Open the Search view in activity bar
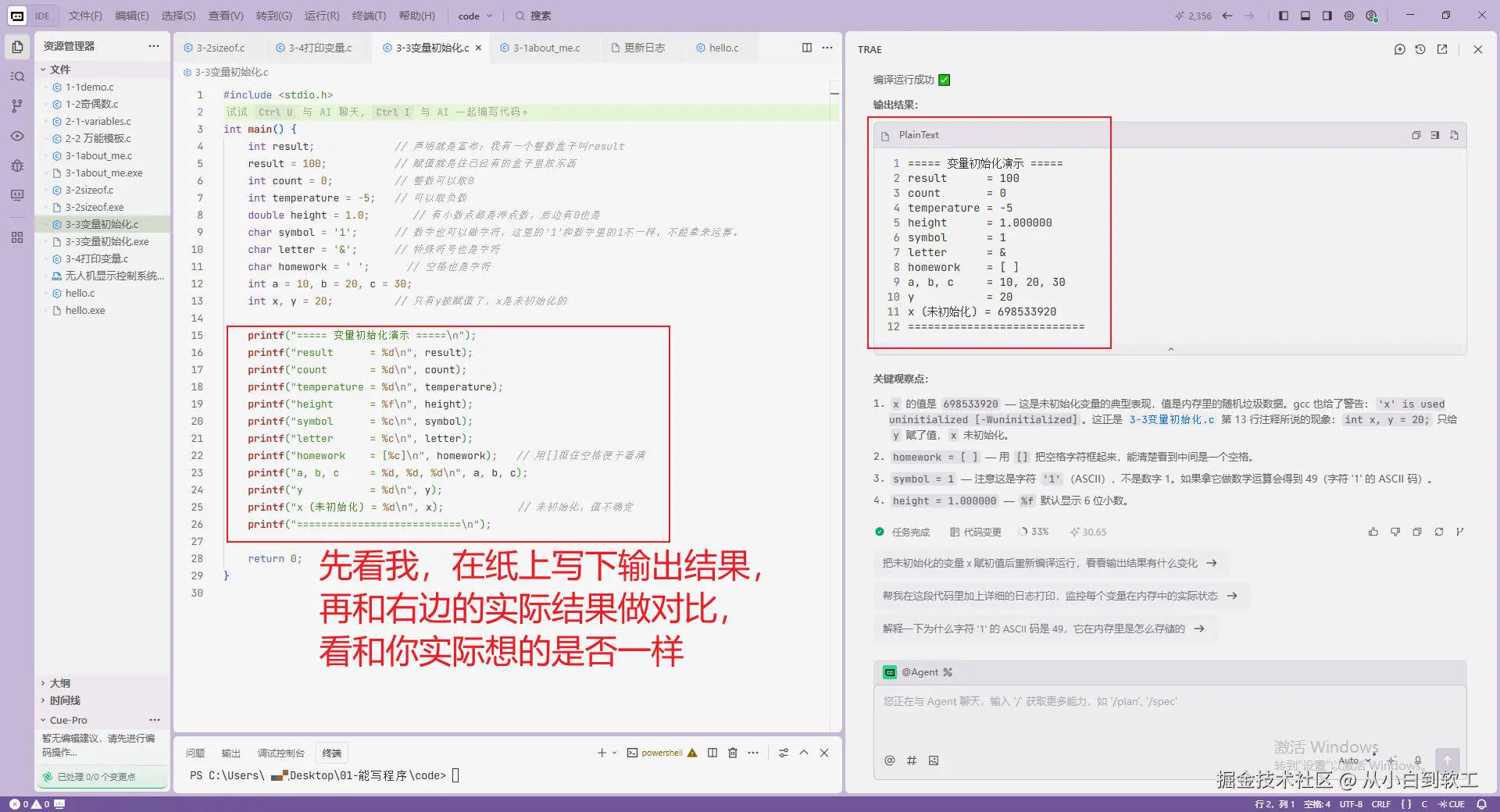The image size is (1500, 812). [x=17, y=77]
